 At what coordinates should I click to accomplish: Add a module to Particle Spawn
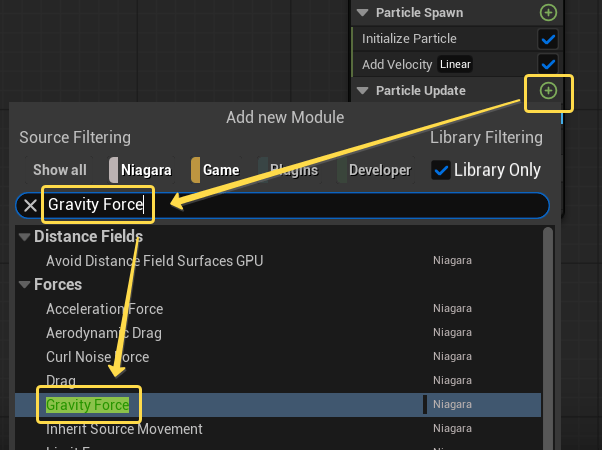548,13
